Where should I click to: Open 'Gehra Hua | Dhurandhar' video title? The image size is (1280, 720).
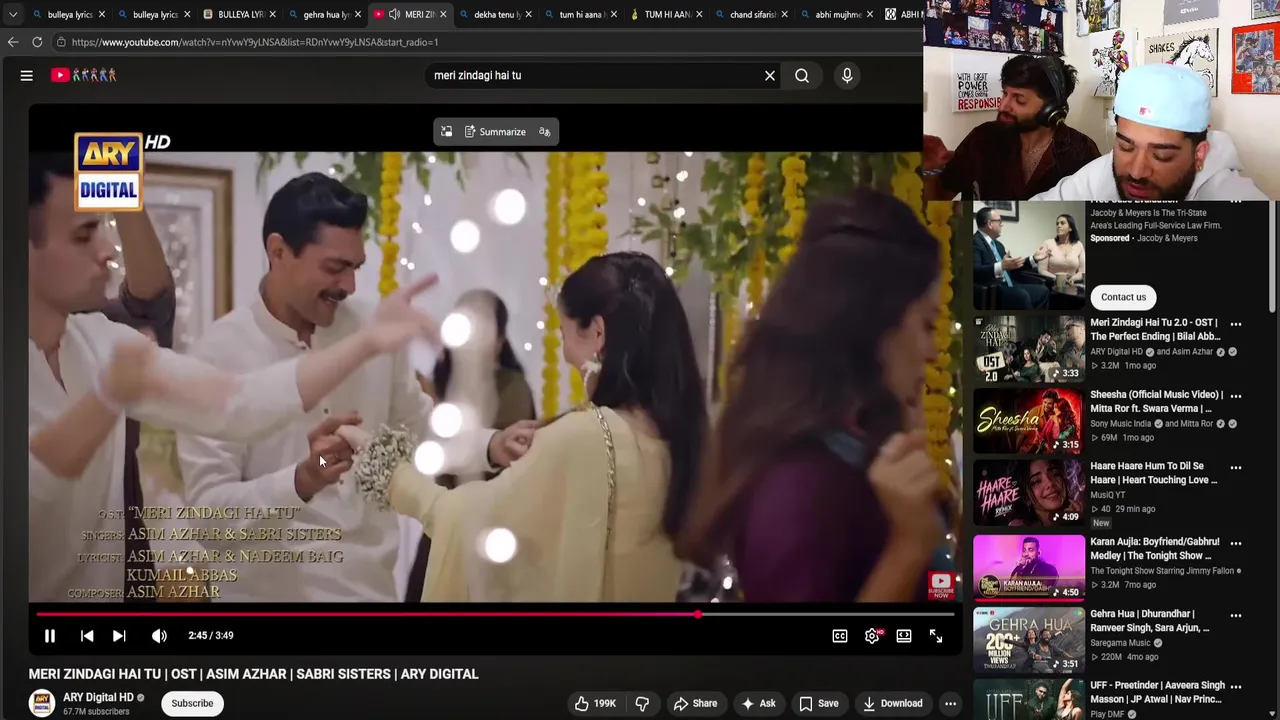(1150, 621)
